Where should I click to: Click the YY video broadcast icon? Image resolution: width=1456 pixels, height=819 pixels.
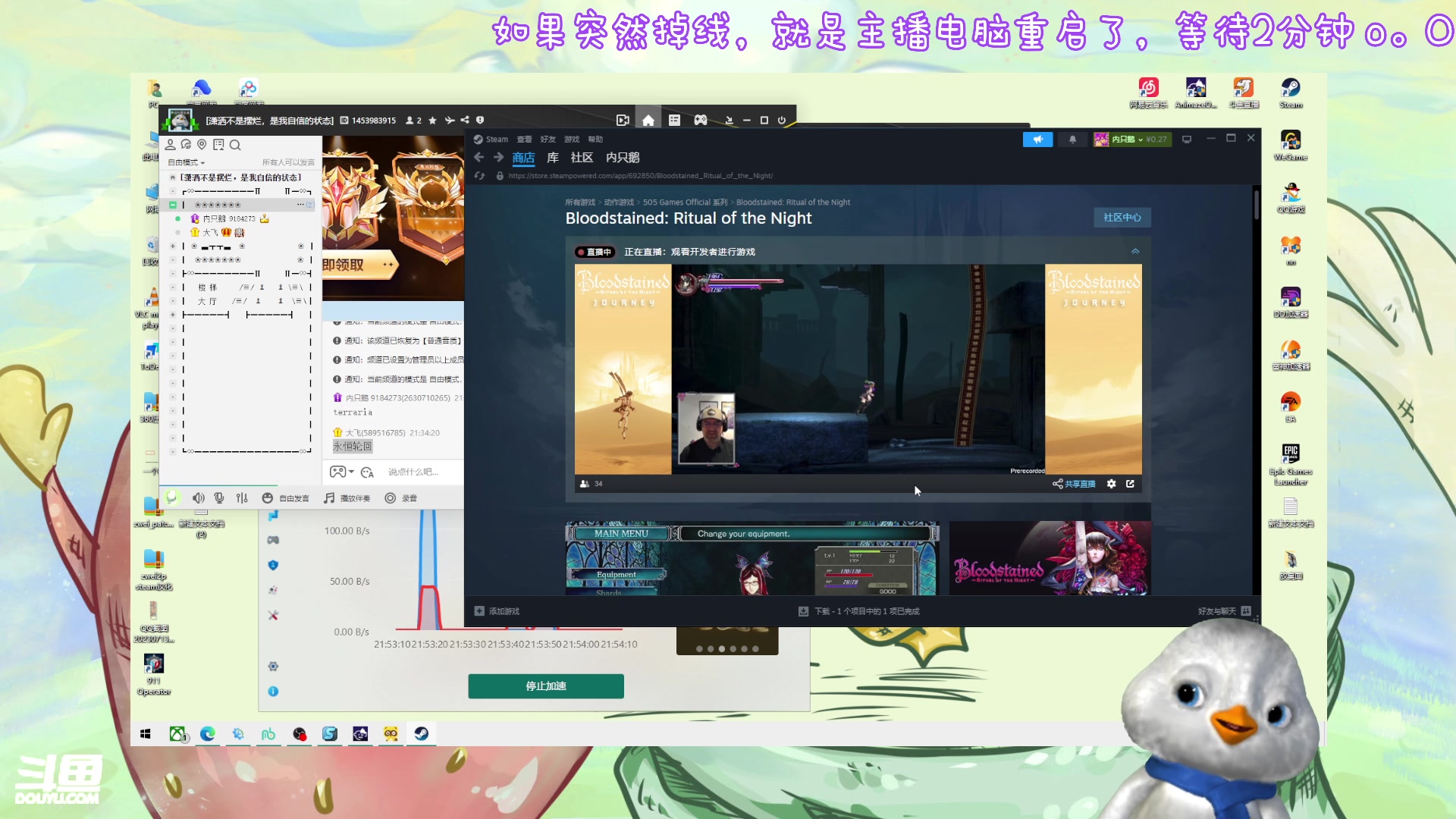click(623, 120)
